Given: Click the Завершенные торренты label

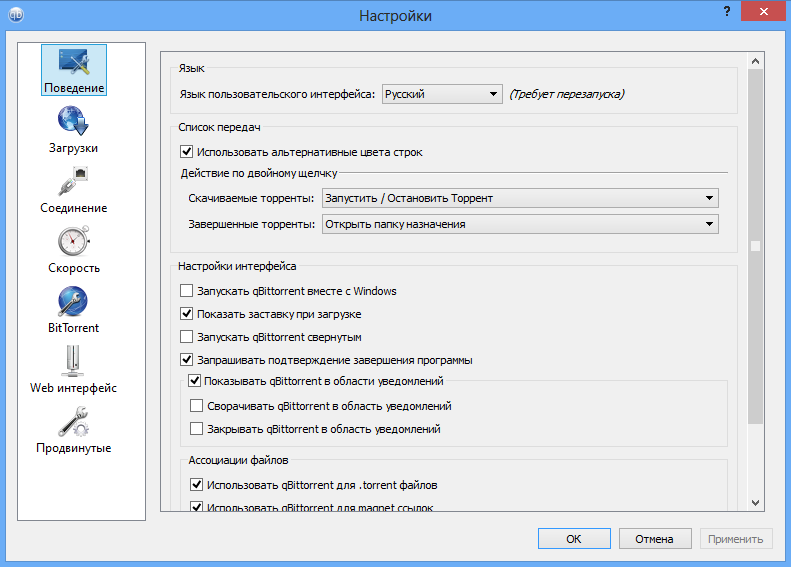Looking at the screenshot, I should (x=251, y=224).
